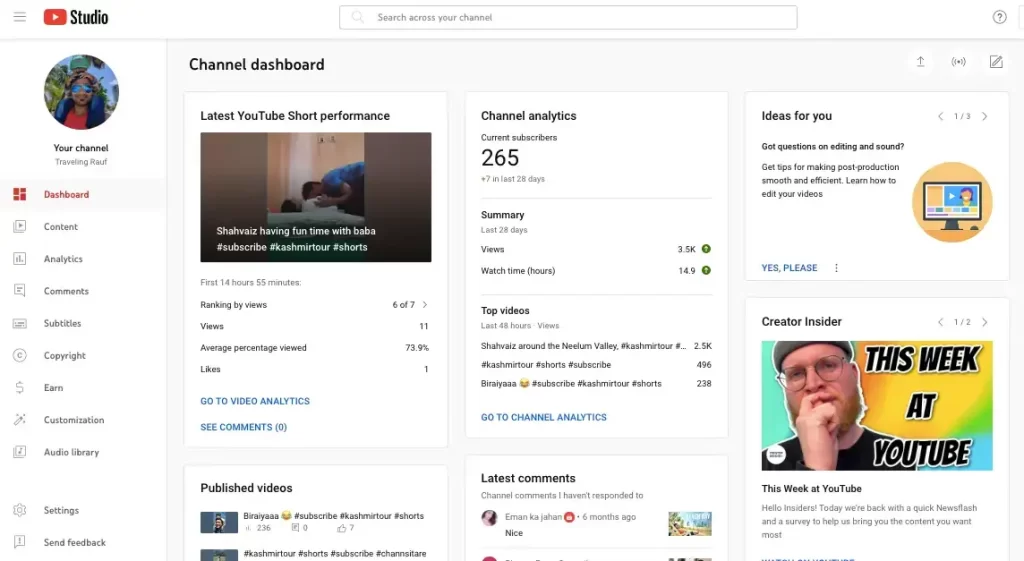1024x561 pixels.
Task: Click the video thumbnail beside Nice comment
Action: (x=690, y=524)
